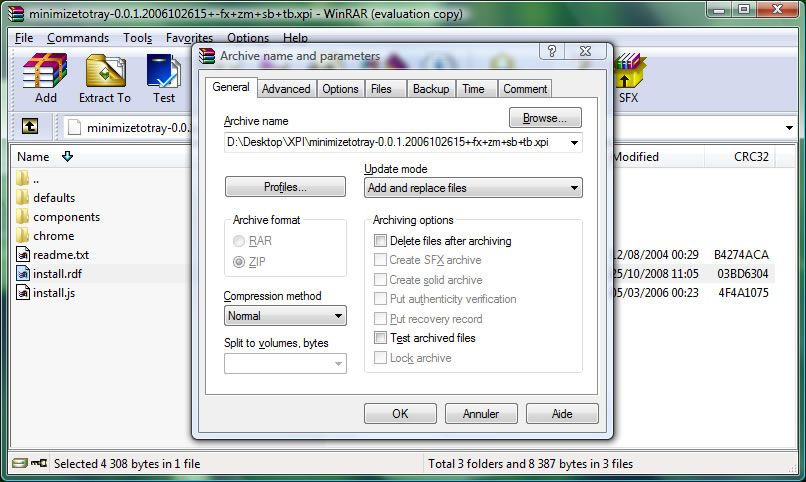Image resolution: width=806 pixels, height=482 pixels.
Task: Click the Add toolbar icon
Action: 45,70
